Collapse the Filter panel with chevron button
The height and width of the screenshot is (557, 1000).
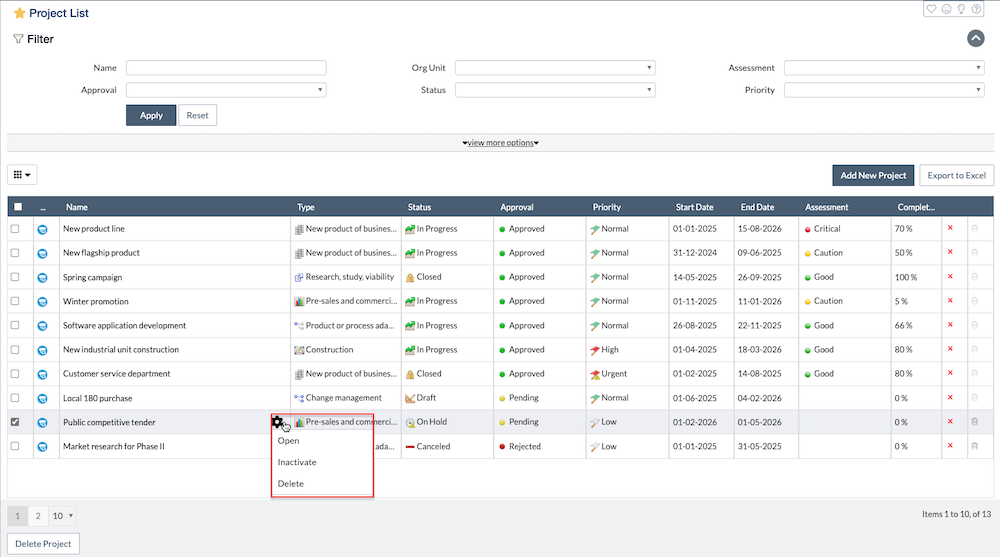[976, 39]
